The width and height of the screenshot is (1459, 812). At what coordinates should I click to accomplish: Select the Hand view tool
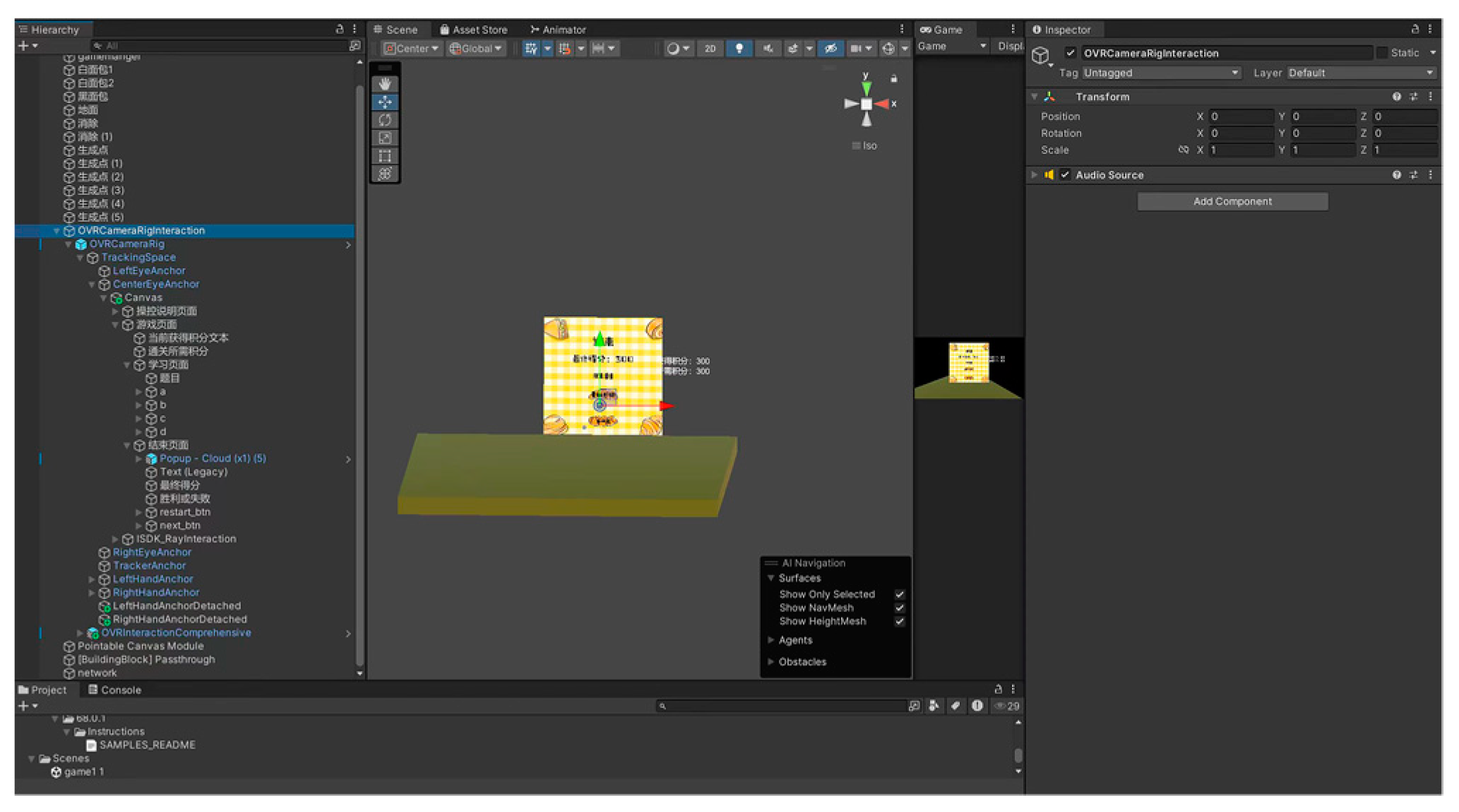click(385, 84)
